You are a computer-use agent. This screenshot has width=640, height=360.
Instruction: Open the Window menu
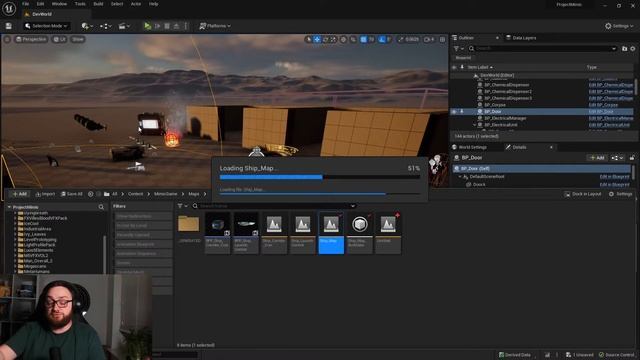(59, 4)
